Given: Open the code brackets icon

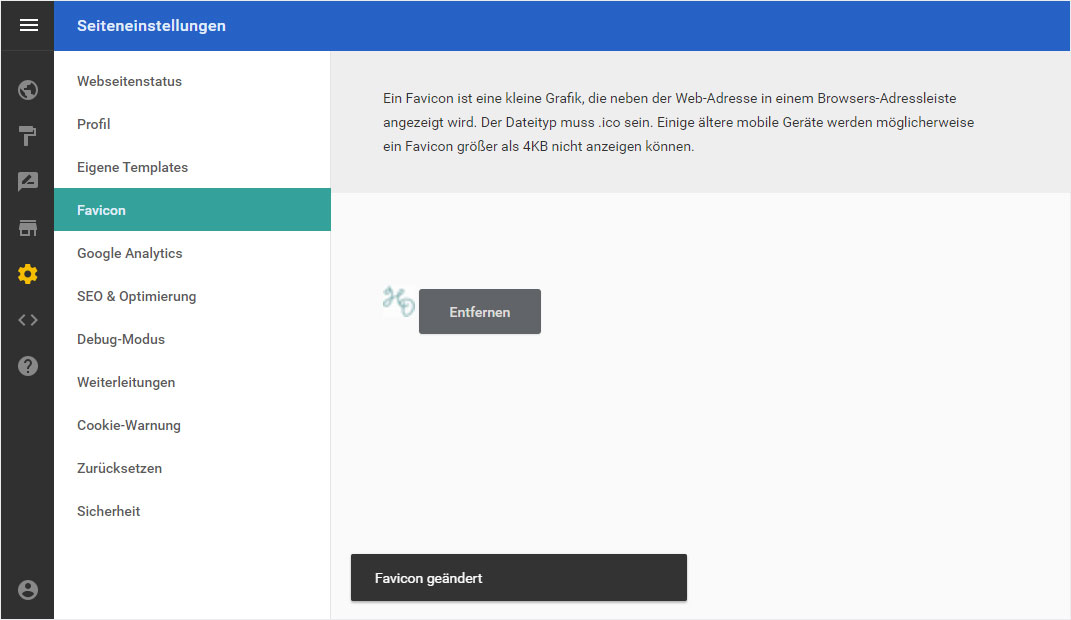Looking at the screenshot, I should (28, 320).
